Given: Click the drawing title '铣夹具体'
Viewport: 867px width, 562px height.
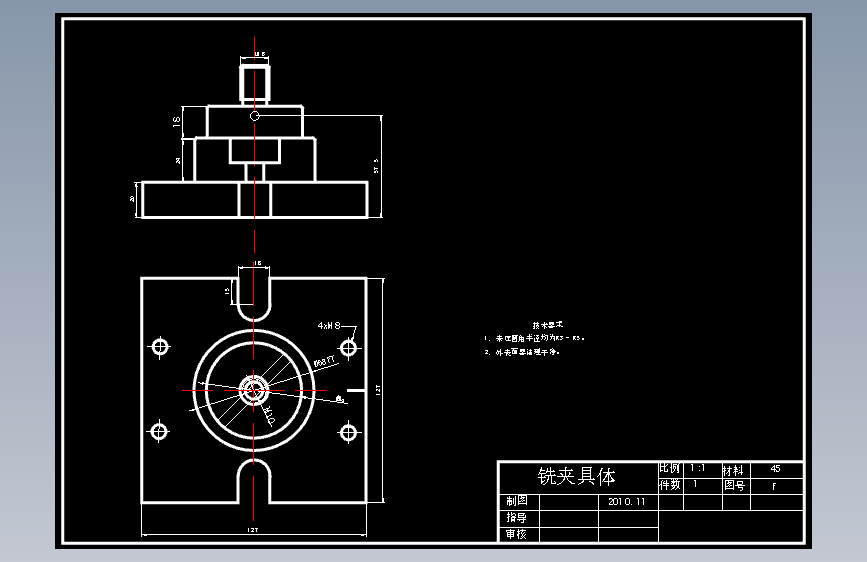Looking at the screenshot, I should pos(576,476).
